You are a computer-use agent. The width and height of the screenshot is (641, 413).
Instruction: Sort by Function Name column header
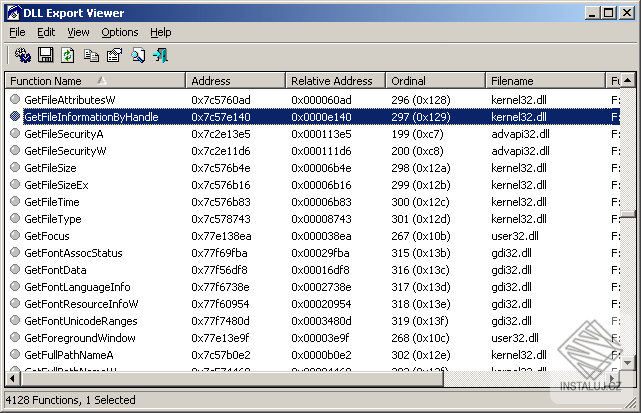tap(95, 81)
